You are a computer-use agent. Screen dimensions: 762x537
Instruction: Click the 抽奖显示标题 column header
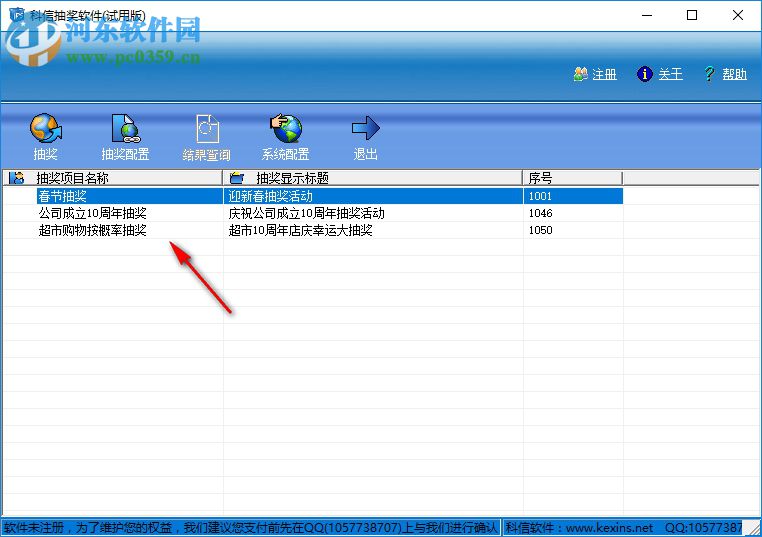pos(372,178)
